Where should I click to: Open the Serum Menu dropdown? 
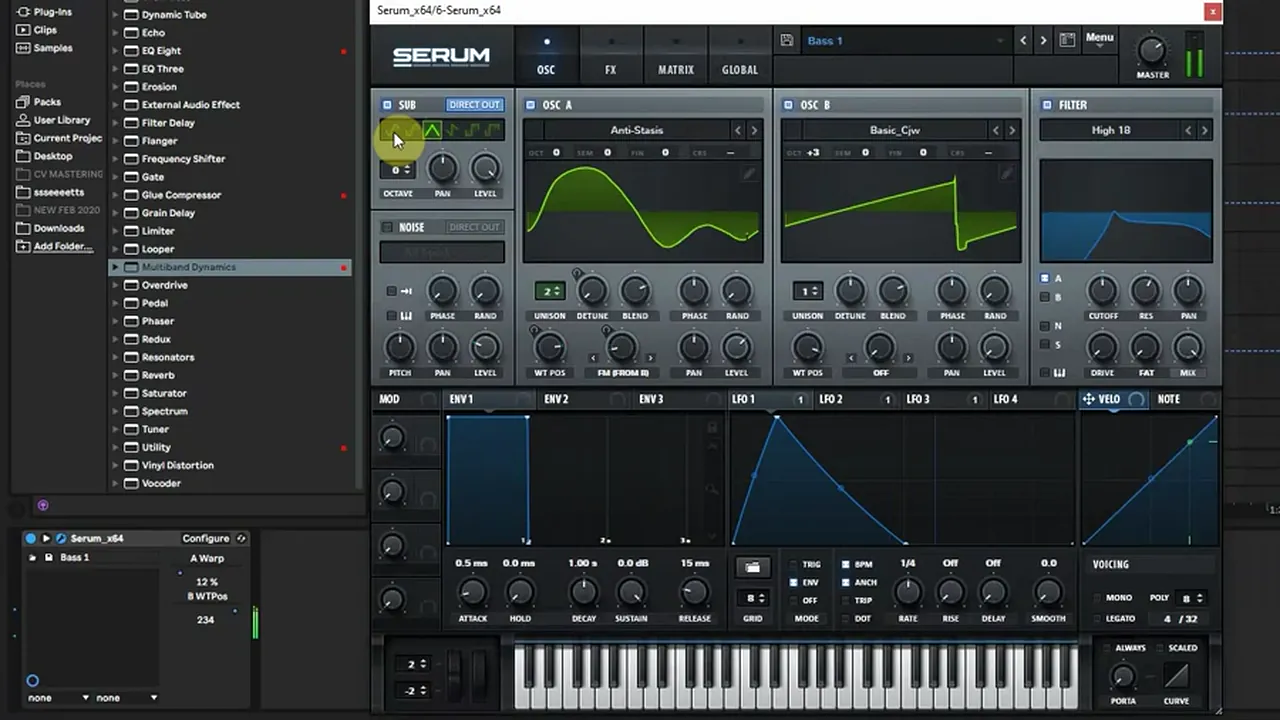click(x=1099, y=39)
